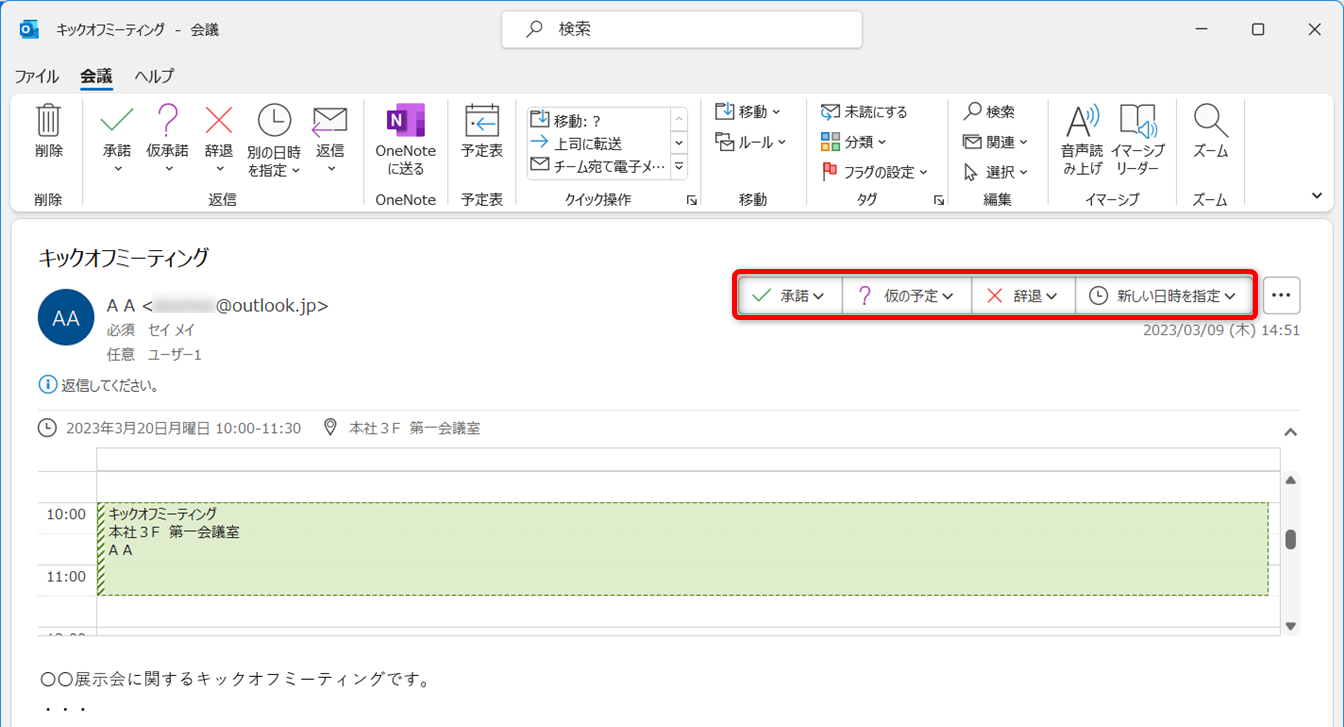This screenshot has width=1344, height=727.
Task: Send meeting to OneNote icon
Action: pyautogui.click(x=405, y=122)
